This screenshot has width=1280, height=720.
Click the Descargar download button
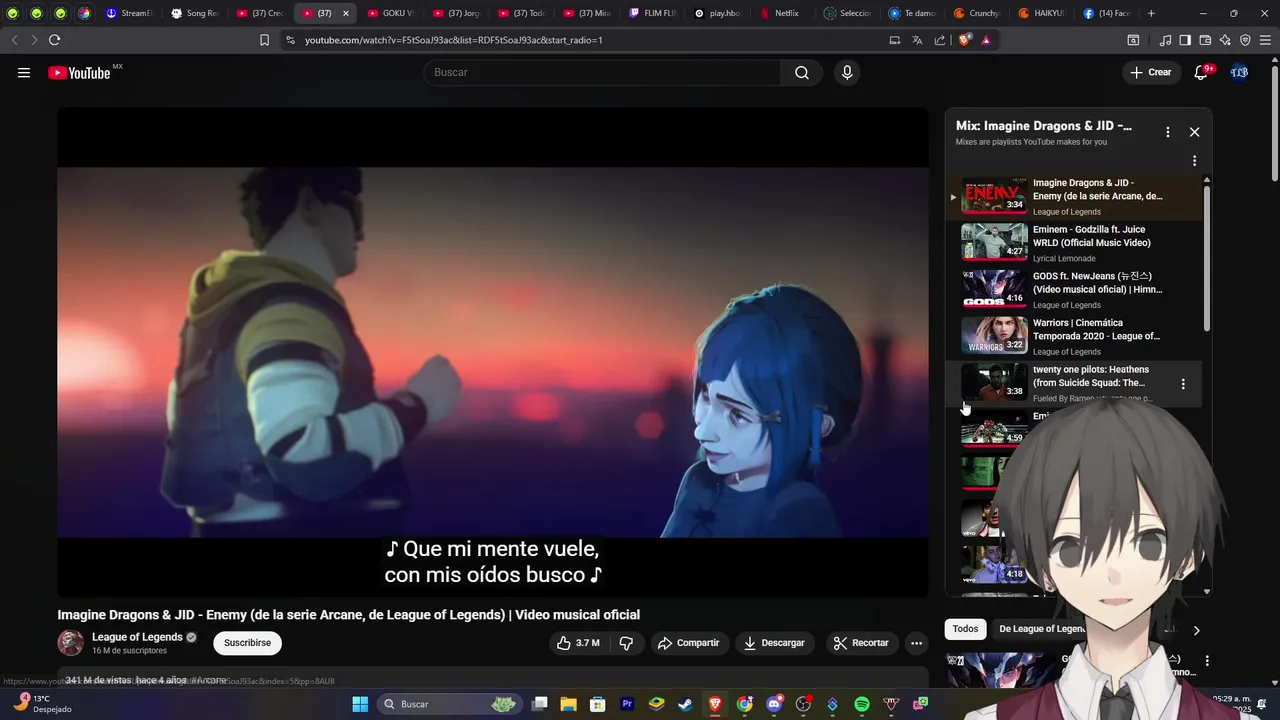[x=773, y=643]
